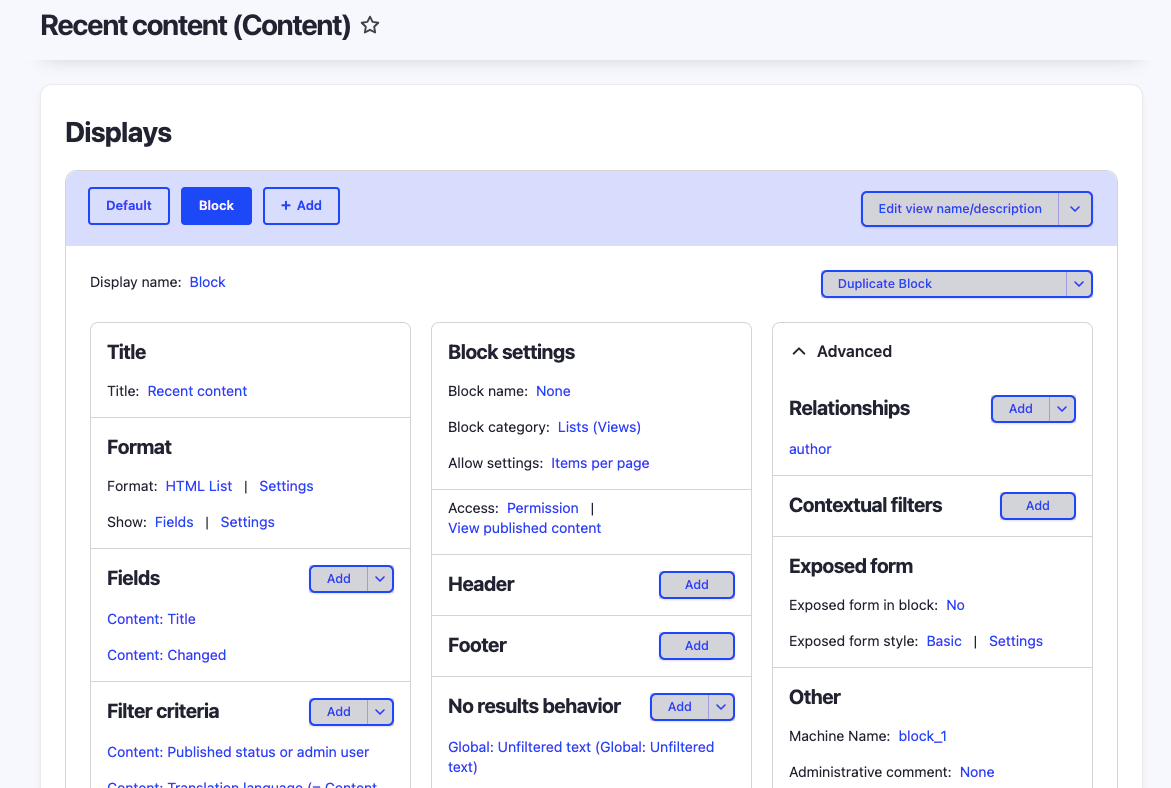Switch to the Default display tab
This screenshot has height=788, width=1171.
point(129,206)
